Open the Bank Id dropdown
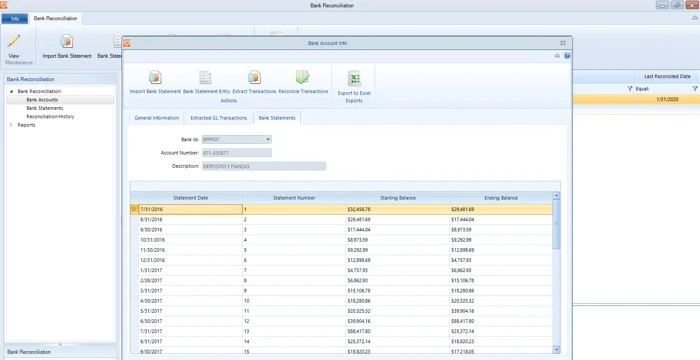This screenshot has width=700, height=360. click(x=268, y=139)
